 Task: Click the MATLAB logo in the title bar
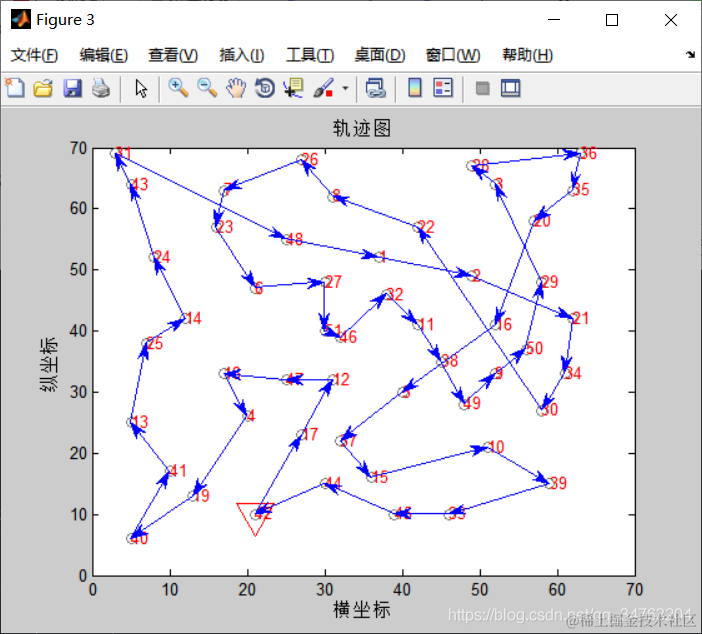[x=21, y=19]
